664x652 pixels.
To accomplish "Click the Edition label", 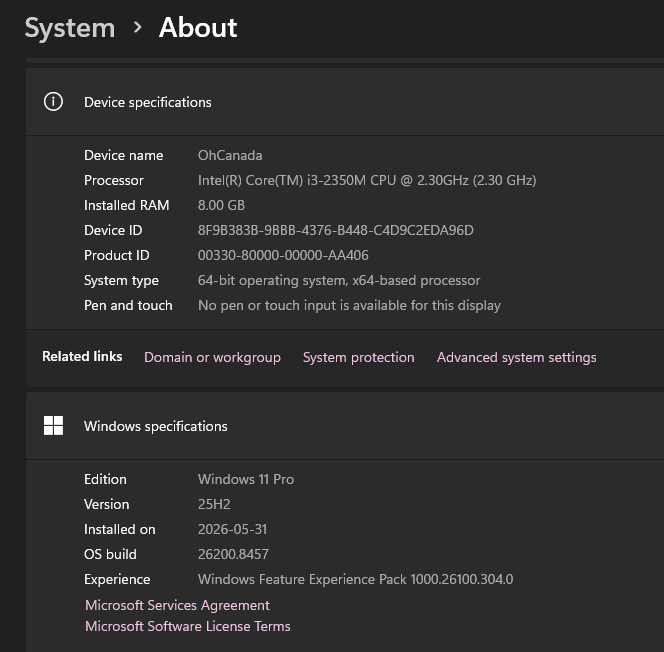I will click(105, 479).
